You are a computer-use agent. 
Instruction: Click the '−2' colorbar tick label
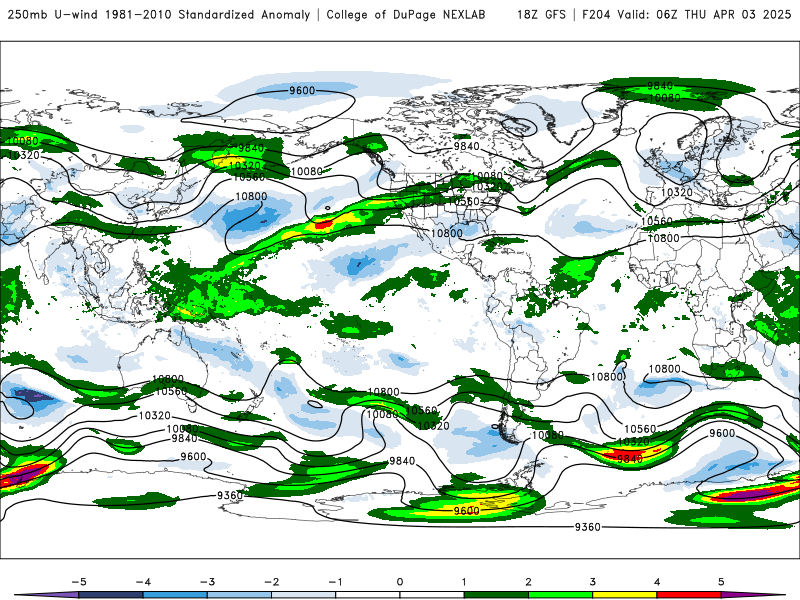[271, 582]
